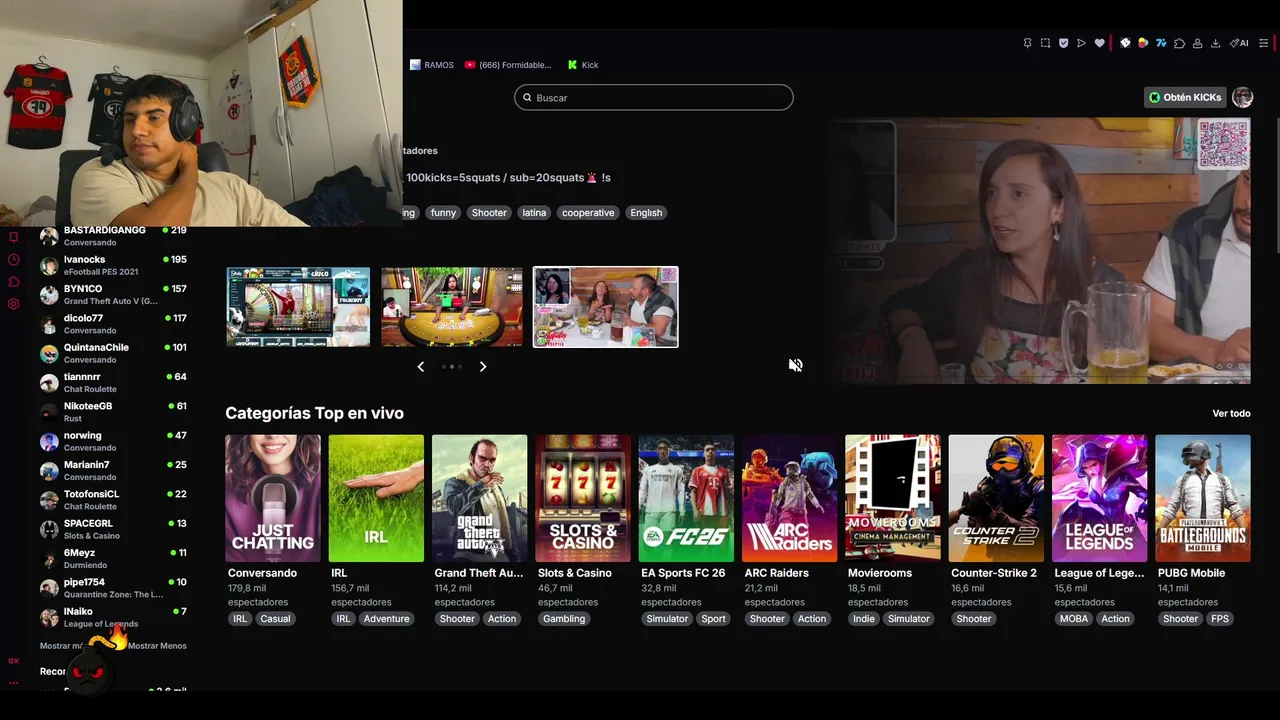Open the (666) Formidable bookmark

click(508, 65)
